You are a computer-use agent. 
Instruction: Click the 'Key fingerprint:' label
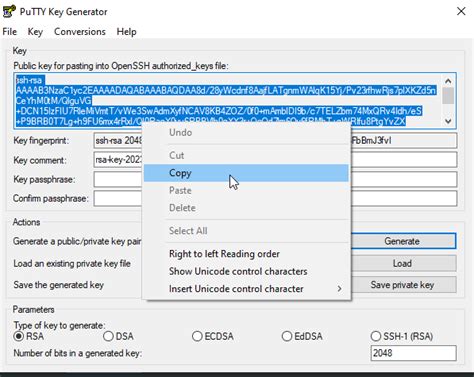coord(41,141)
